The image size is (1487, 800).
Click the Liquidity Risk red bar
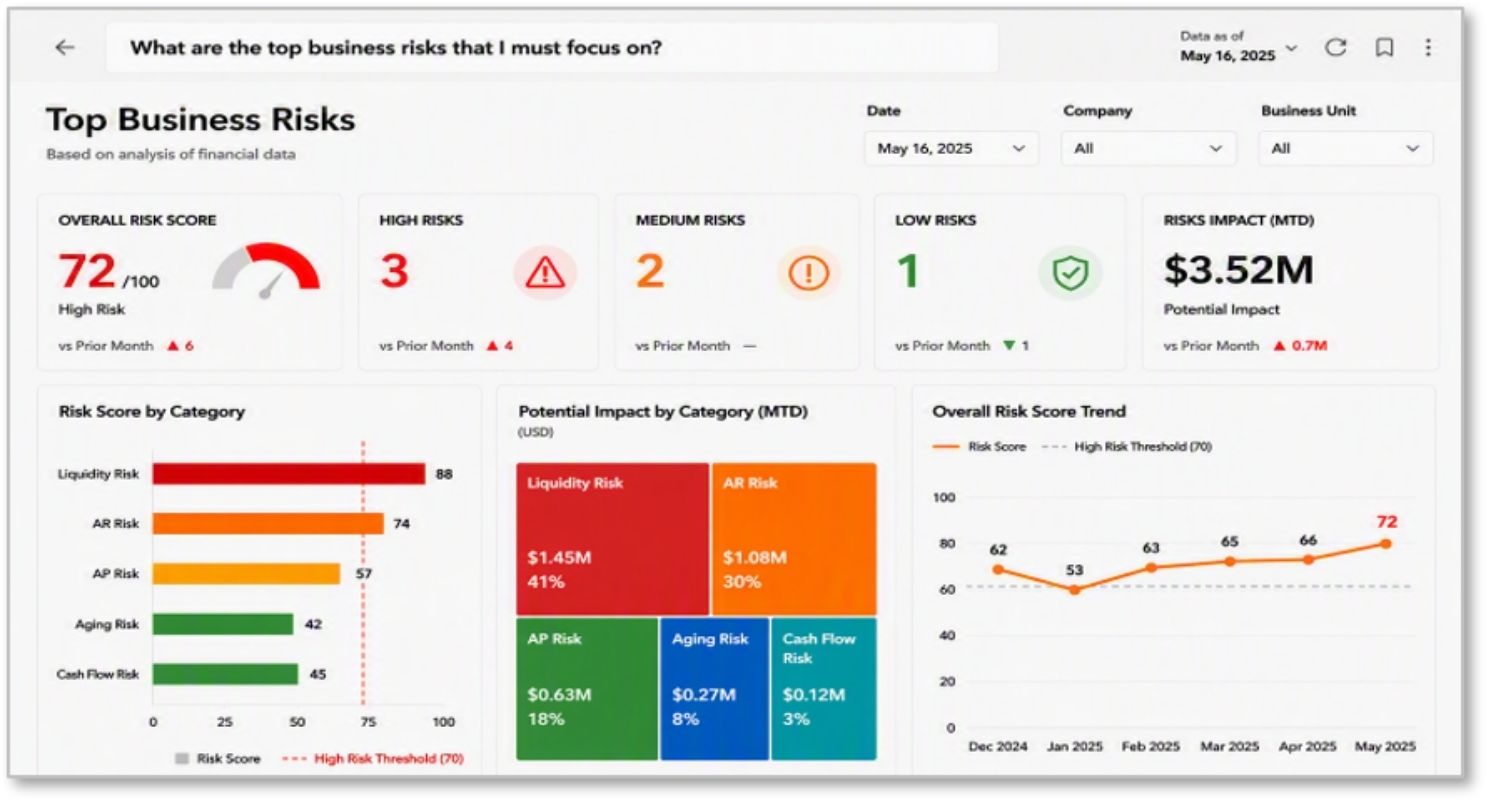(x=289, y=474)
